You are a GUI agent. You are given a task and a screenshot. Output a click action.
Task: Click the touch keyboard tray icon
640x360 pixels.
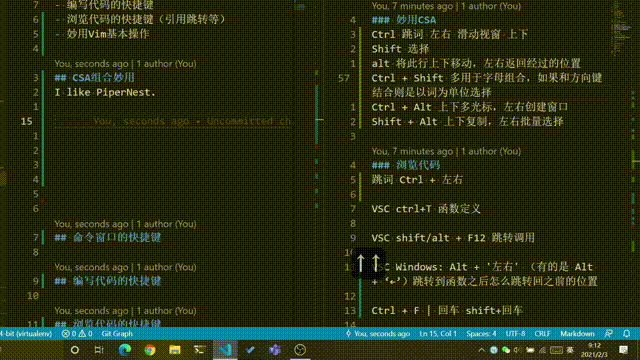click(x=556, y=350)
